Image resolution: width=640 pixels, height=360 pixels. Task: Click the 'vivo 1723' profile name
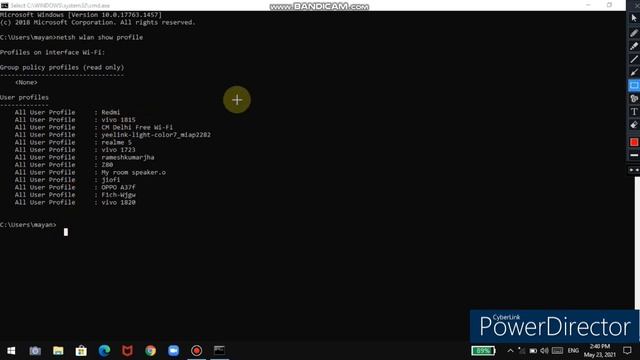pyautogui.click(x=118, y=150)
